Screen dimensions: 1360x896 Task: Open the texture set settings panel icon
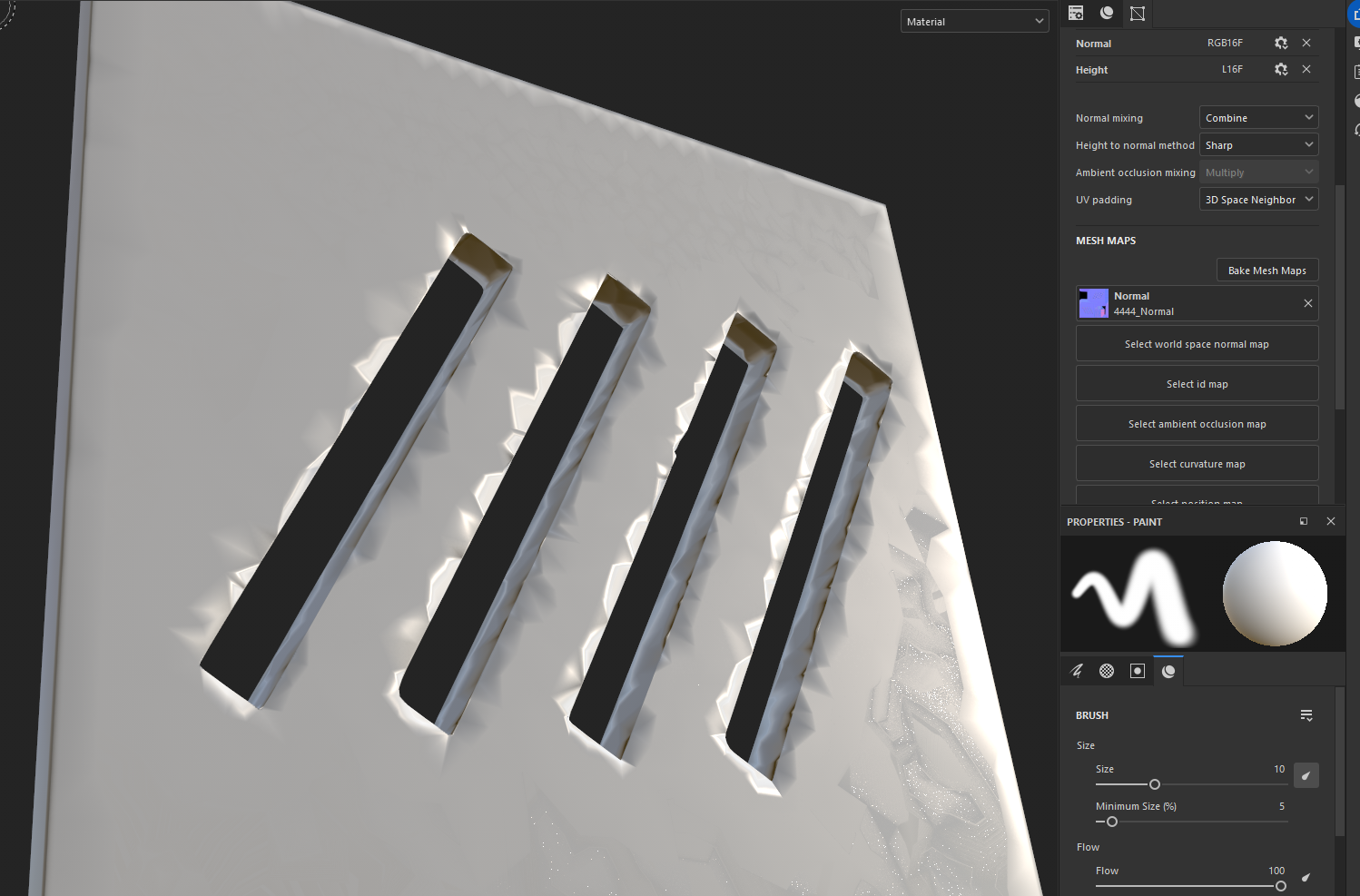point(1076,13)
